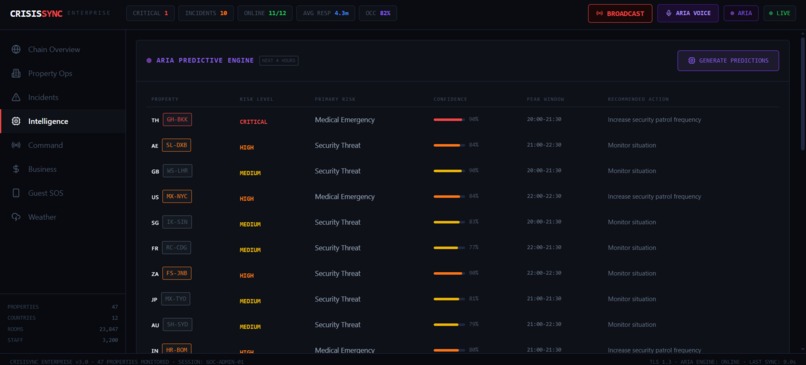The width and height of the screenshot is (806, 365).
Task: Click the Rooms count sidebar stat
Action: click(63, 329)
